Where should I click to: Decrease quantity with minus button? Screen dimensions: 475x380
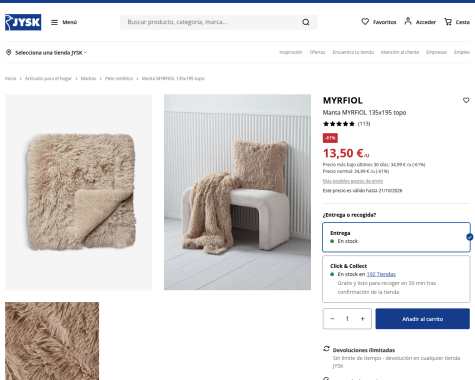coord(332,319)
